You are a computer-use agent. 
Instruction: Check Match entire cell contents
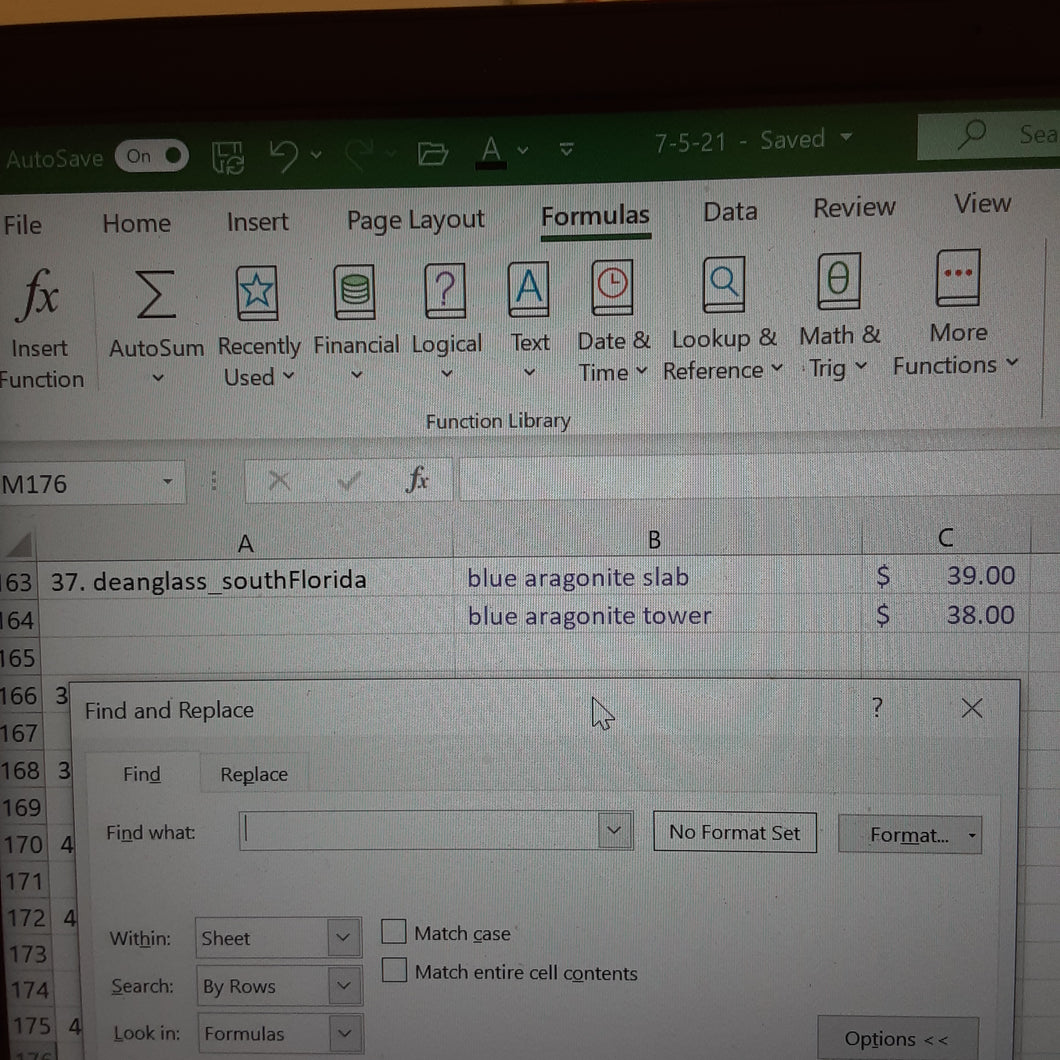tap(394, 970)
